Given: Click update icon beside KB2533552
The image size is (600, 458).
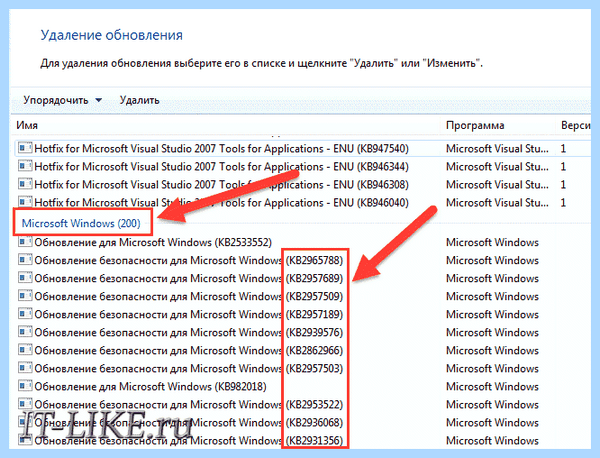Looking at the screenshot, I should pos(25,241).
